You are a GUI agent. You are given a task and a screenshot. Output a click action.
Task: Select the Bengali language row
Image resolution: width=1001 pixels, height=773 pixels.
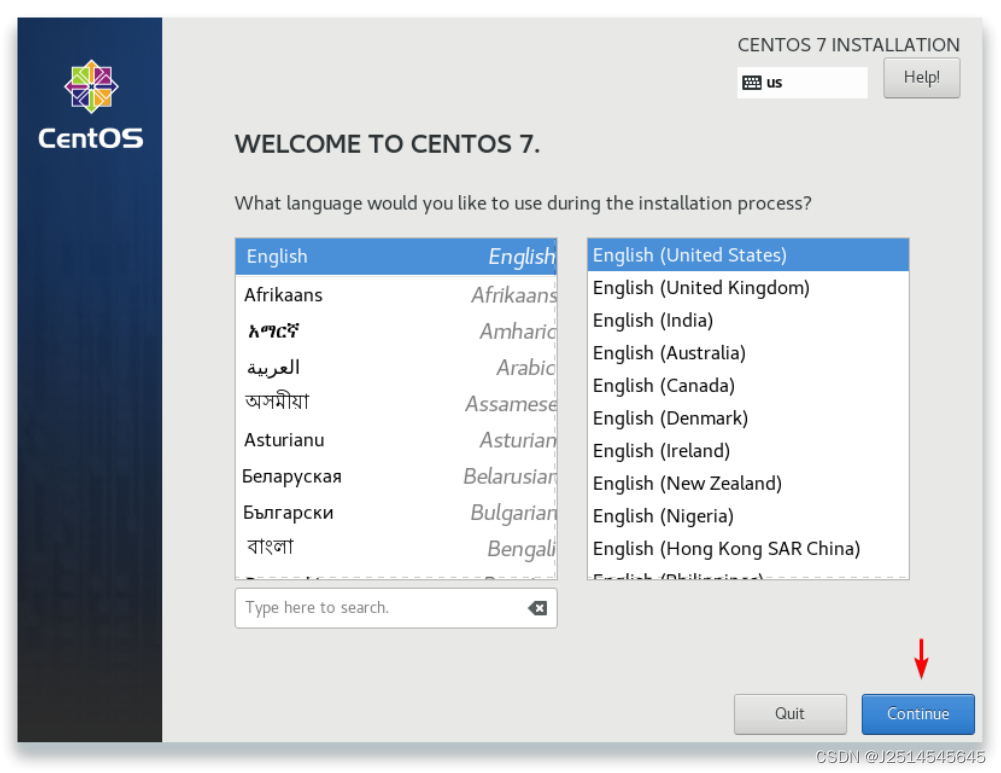396,548
